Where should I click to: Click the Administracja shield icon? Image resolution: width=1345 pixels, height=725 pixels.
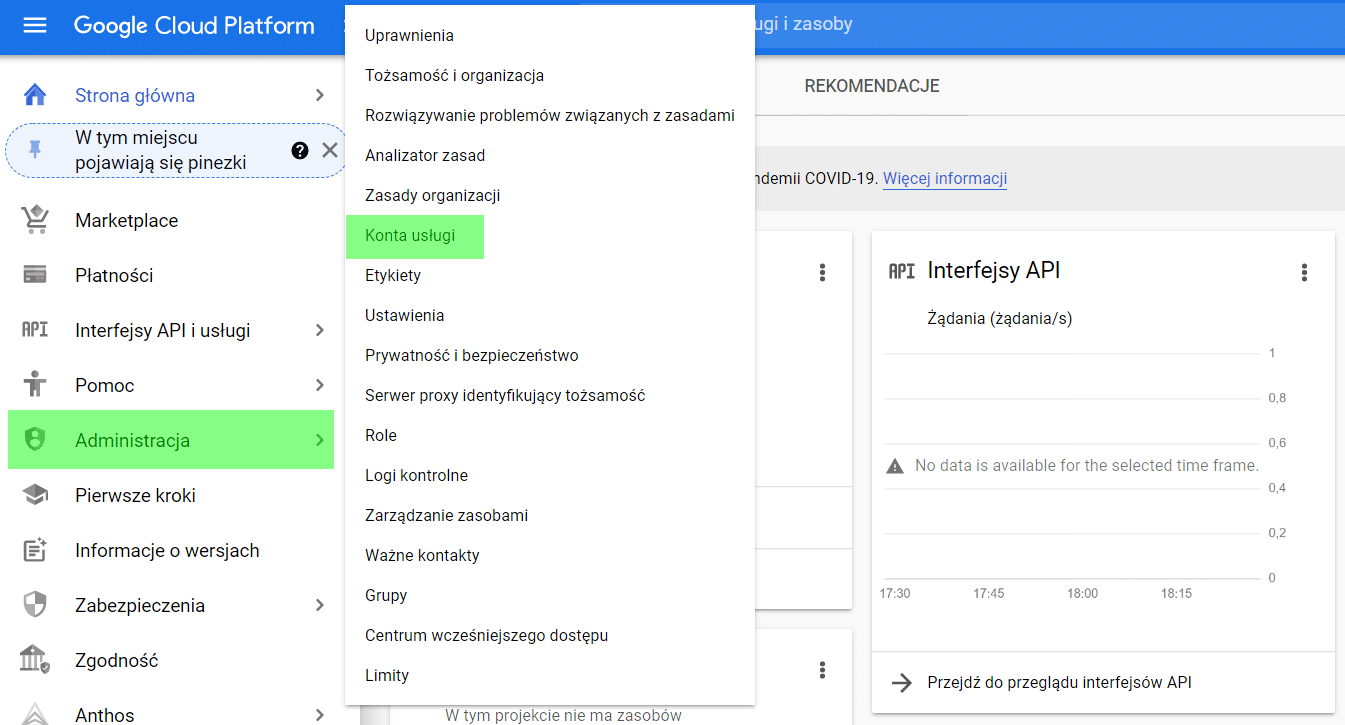point(35,440)
